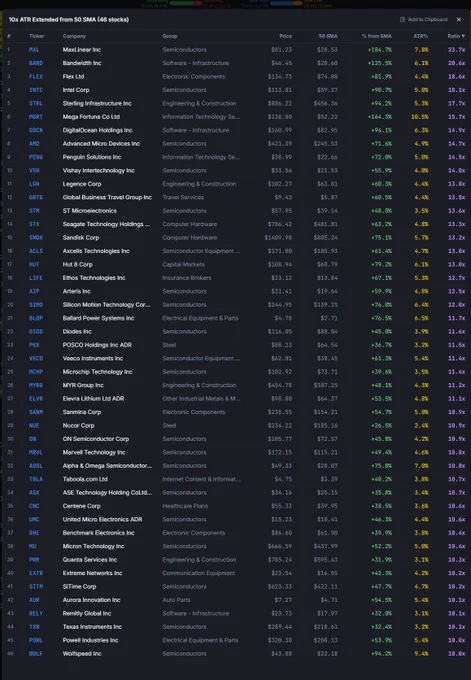471x680 pixels.
Task: Open the TXN ticker link
Action: pos(34,627)
